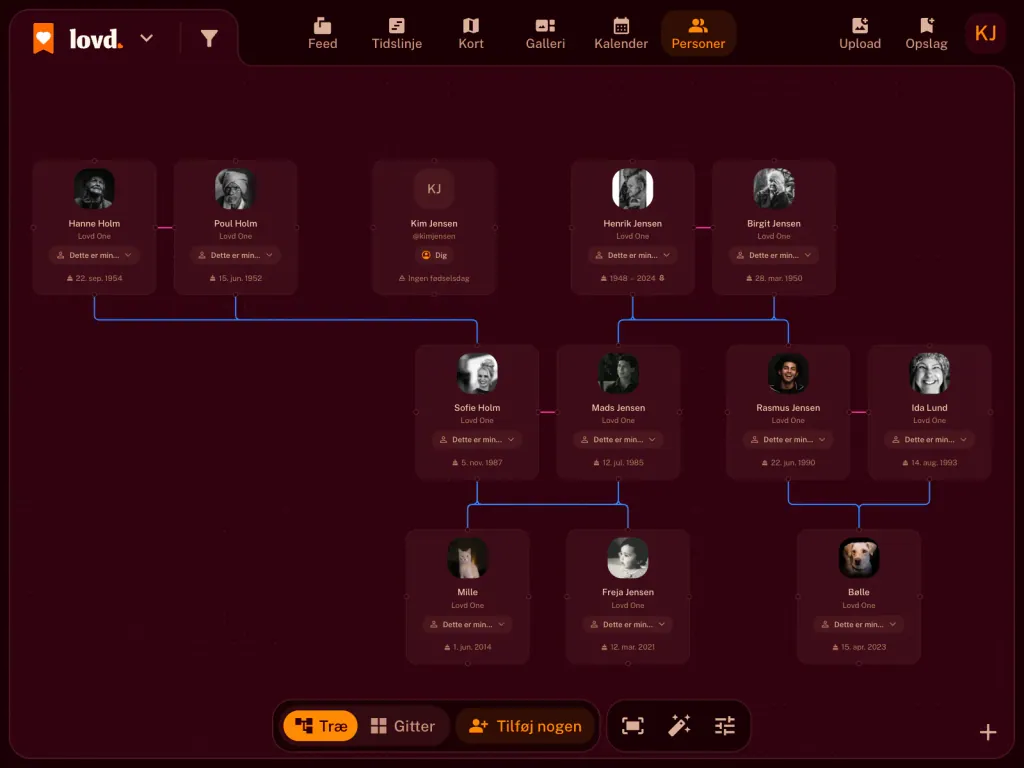This screenshot has width=1024, height=768.
Task: Open the Kort map tab
Action: tap(471, 34)
